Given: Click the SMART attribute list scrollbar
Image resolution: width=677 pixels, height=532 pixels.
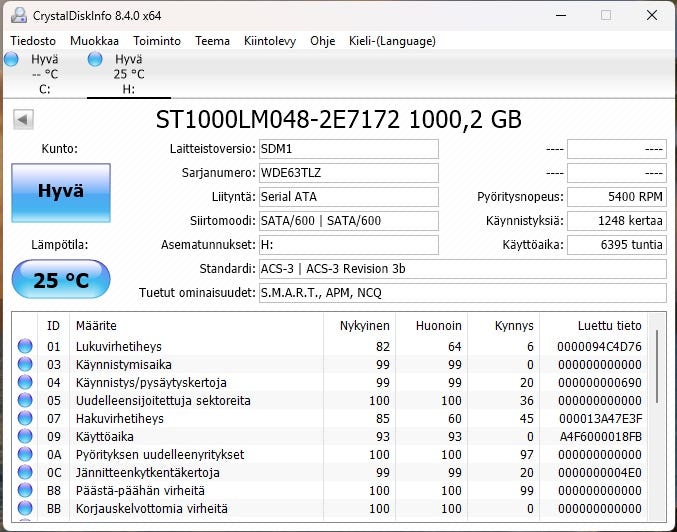Looking at the screenshot, I should [657, 367].
